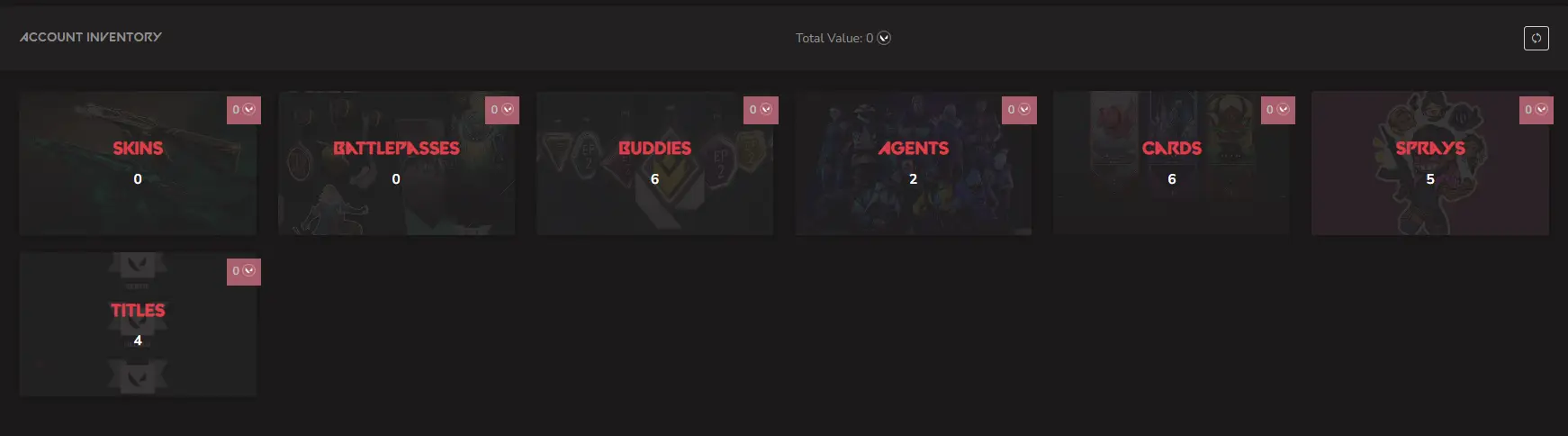The height and width of the screenshot is (436, 1568).
Task: Click the VP badge on Skins card
Action: point(244,110)
